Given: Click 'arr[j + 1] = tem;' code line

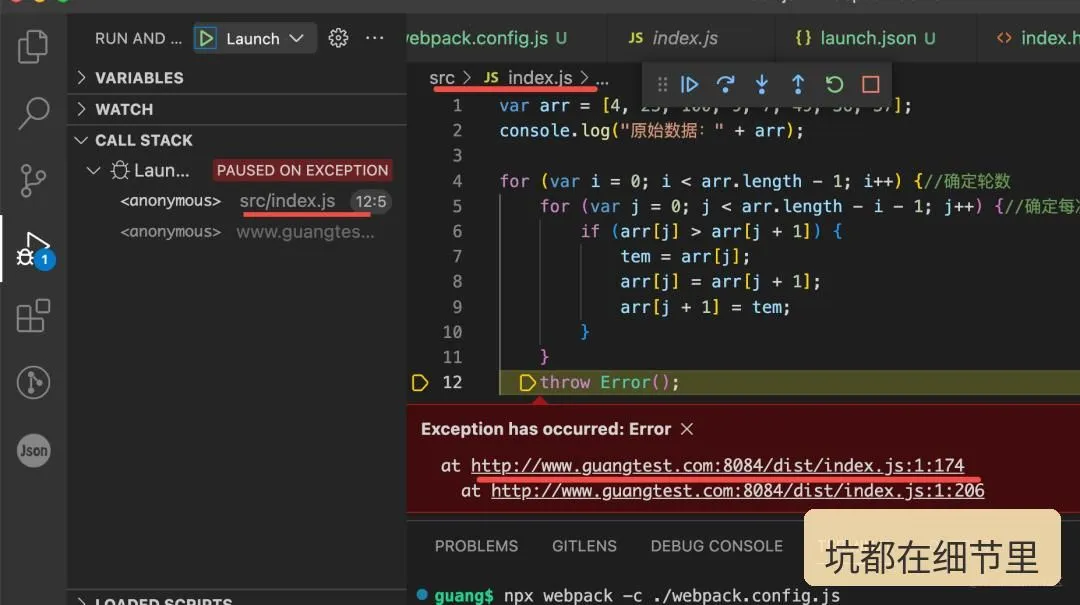Looking at the screenshot, I should pyautogui.click(x=705, y=307).
